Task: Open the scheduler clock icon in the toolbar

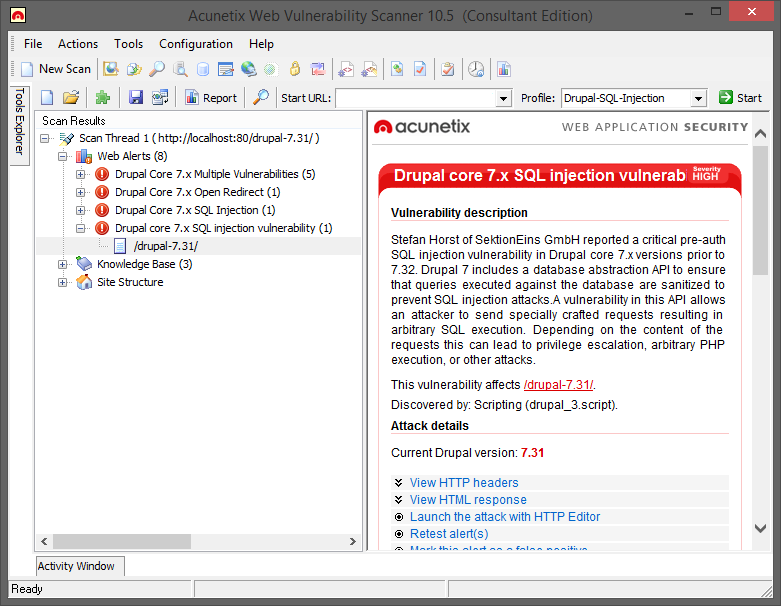Action: 476,69
